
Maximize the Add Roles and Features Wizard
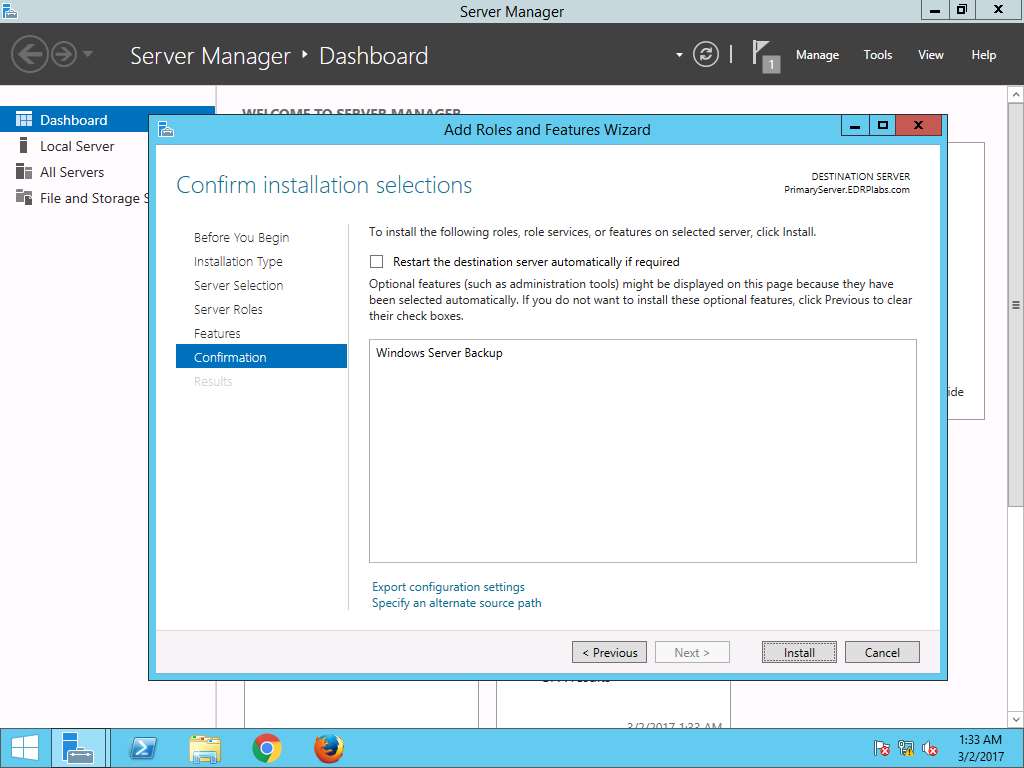pos(883,125)
